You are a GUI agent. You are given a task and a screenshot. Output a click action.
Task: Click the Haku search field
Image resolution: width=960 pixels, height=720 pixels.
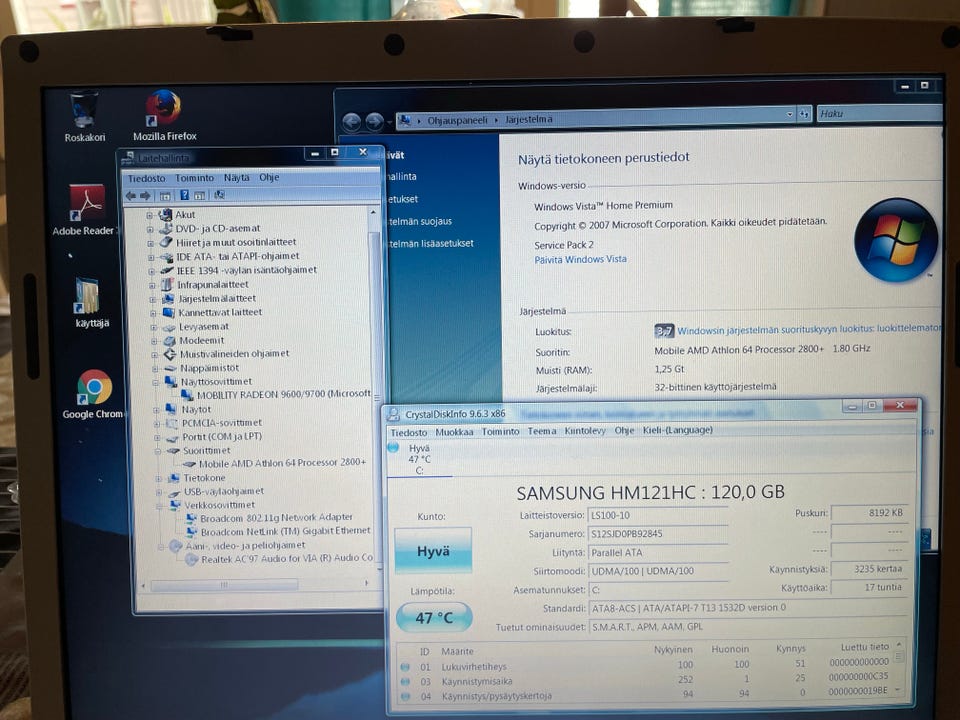(879, 113)
